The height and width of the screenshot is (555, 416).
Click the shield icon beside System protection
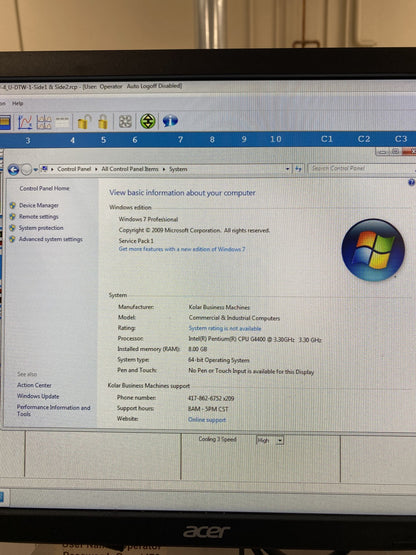[x=12, y=228]
